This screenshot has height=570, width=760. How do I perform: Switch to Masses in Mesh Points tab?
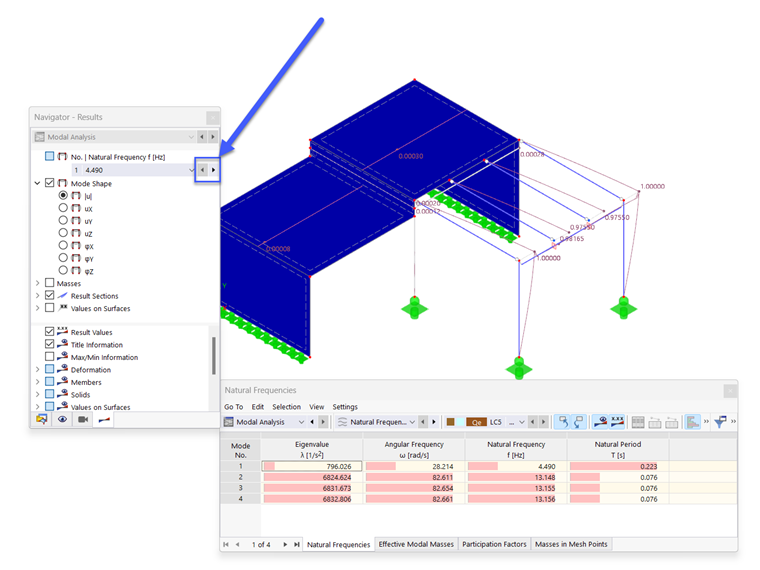571,544
